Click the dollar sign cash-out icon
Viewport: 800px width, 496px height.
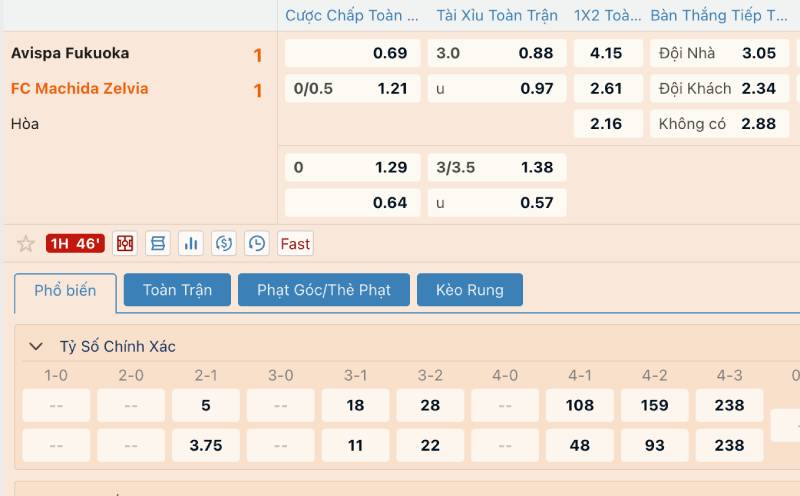coord(224,244)
